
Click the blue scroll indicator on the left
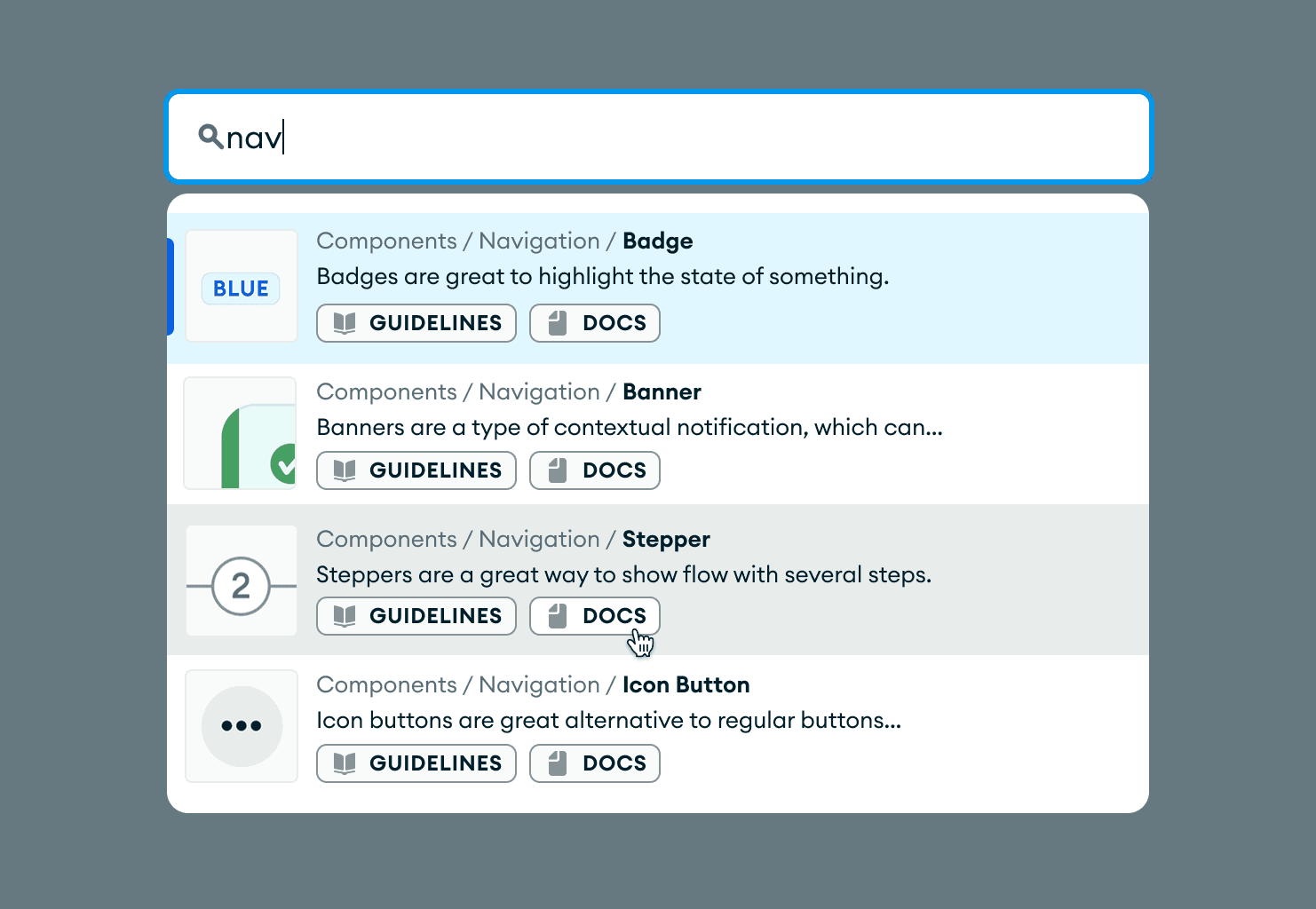click(x=171, y=286)
